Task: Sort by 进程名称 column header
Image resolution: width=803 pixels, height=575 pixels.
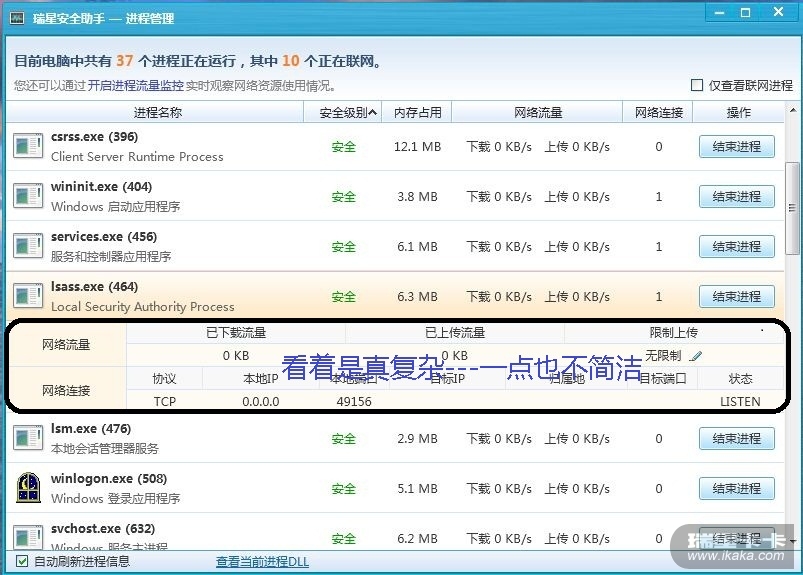Action: [x=156, y=113]
